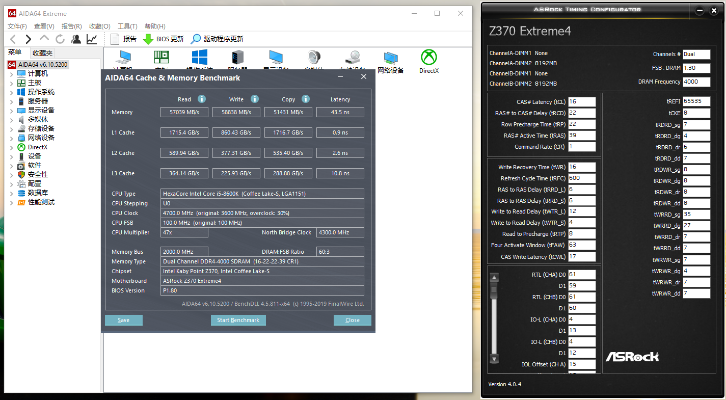726x400 pixels.
Task: Switch to the 收藏夹 tab
Action: coord(42,51)
